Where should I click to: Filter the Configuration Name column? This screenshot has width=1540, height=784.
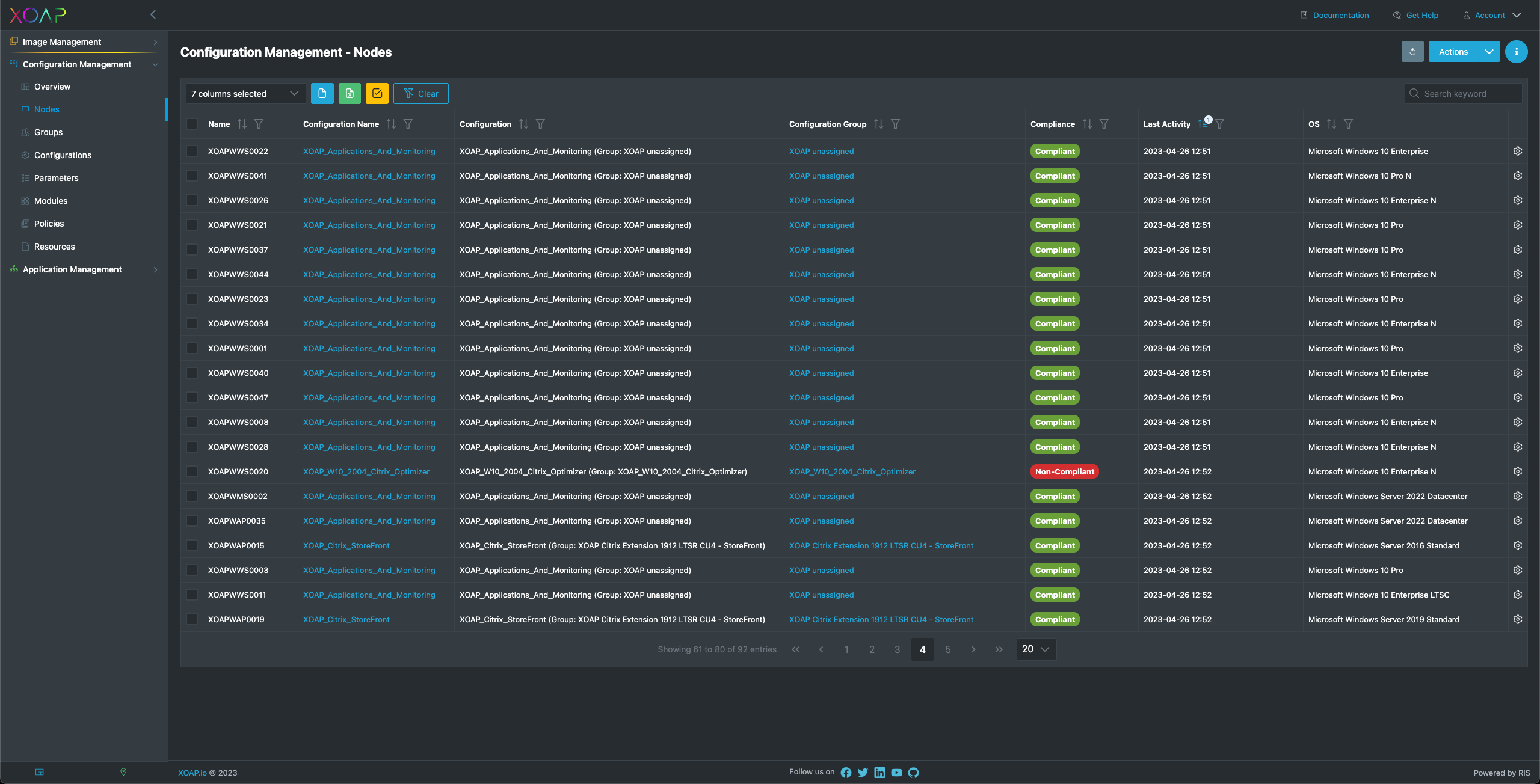(408, 124)
